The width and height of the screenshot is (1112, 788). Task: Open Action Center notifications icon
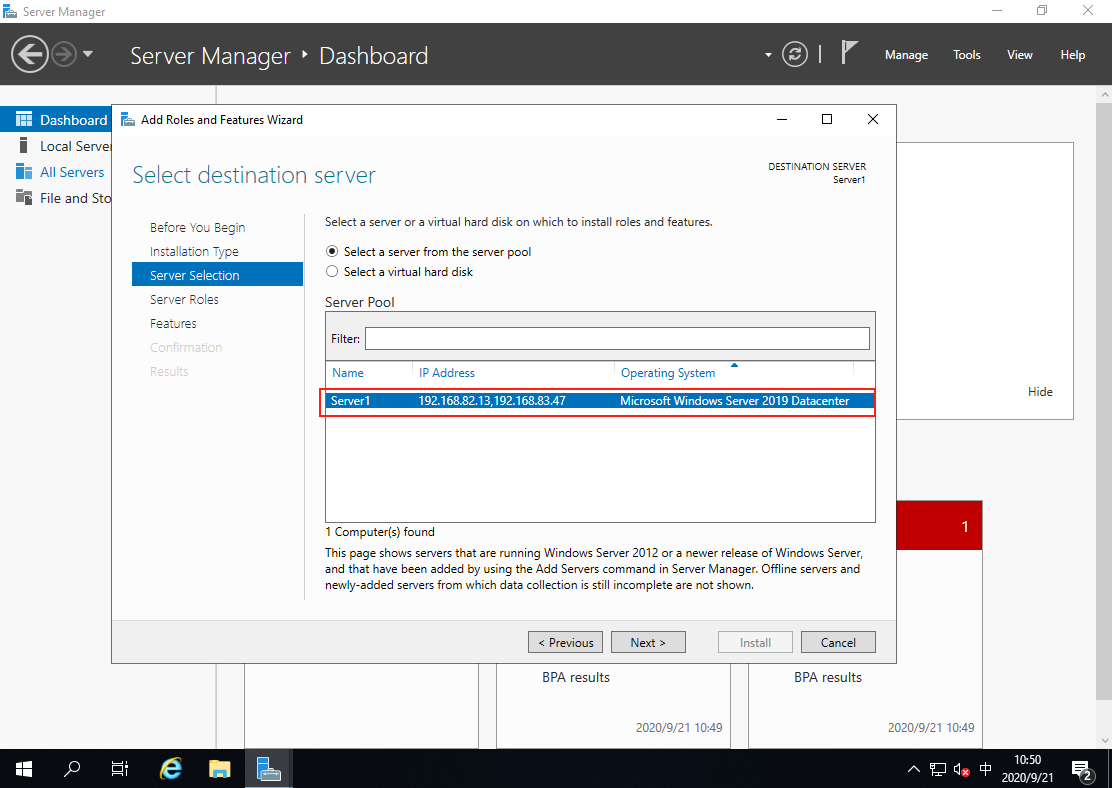1081,769
